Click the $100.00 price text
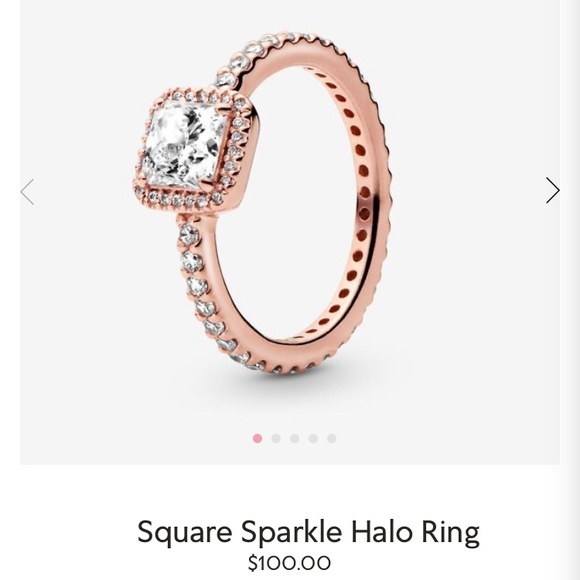The width and height of the screenshot is (580, 580). click(289, 563)
